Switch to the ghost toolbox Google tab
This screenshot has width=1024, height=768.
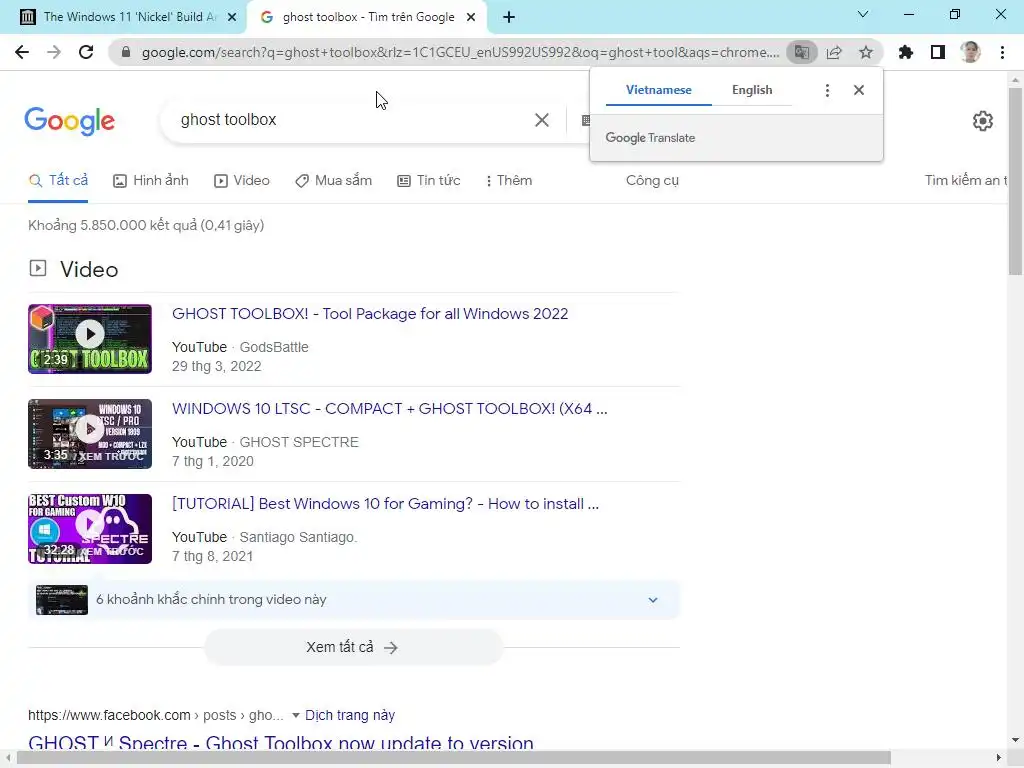(368, 17)
